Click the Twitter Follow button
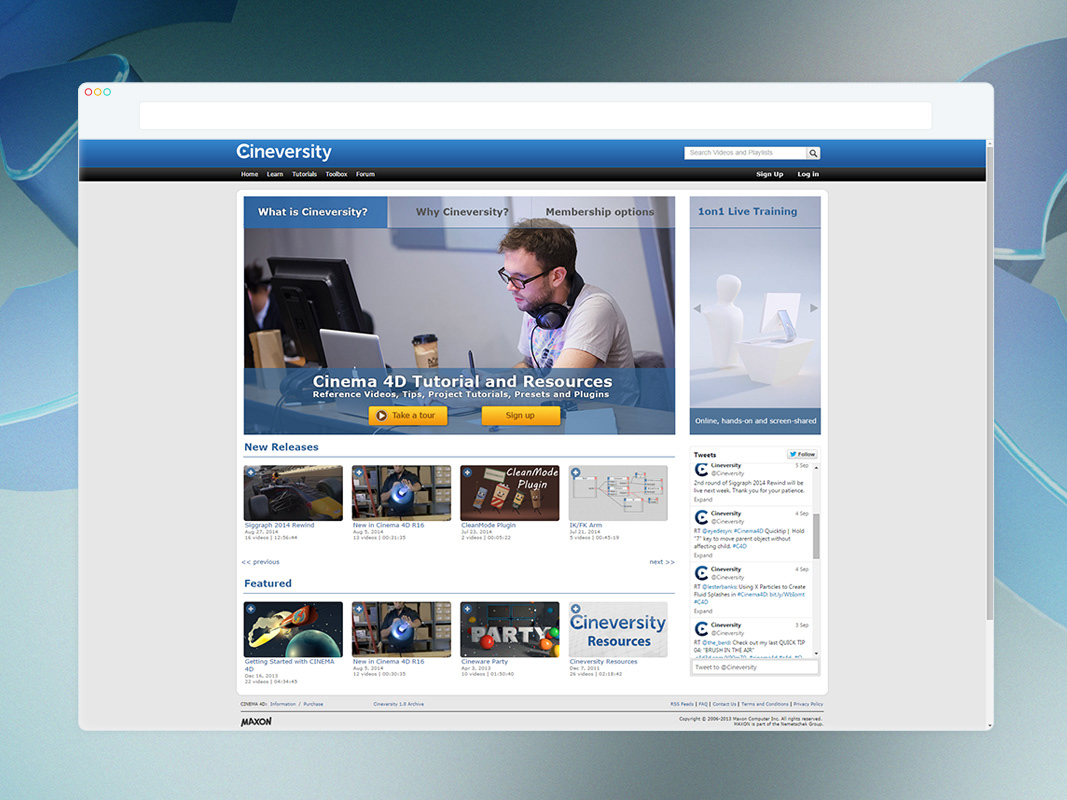1067x800 pixels. click(x=802, y=454)
